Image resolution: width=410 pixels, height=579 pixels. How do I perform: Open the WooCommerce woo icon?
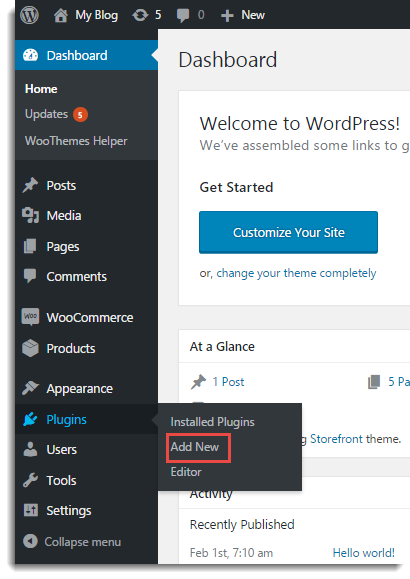pyautogui.click(x=30, y=317)
